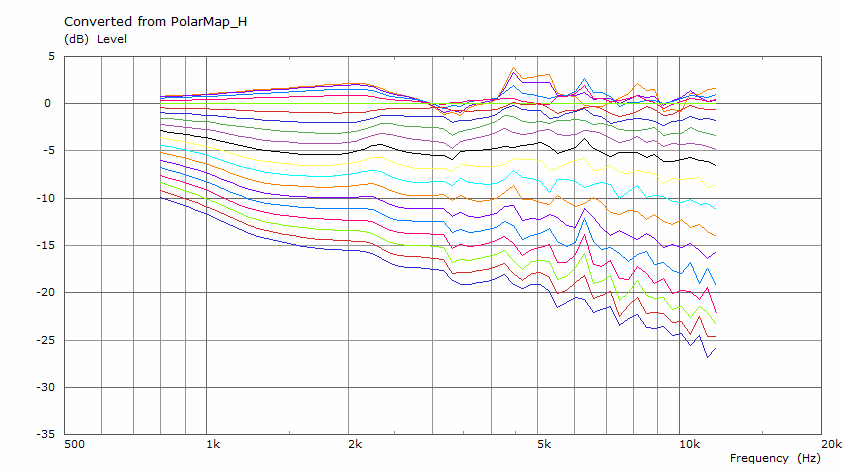
Task: Click the '(dB) Level' axis label
Action: [95, 39]
